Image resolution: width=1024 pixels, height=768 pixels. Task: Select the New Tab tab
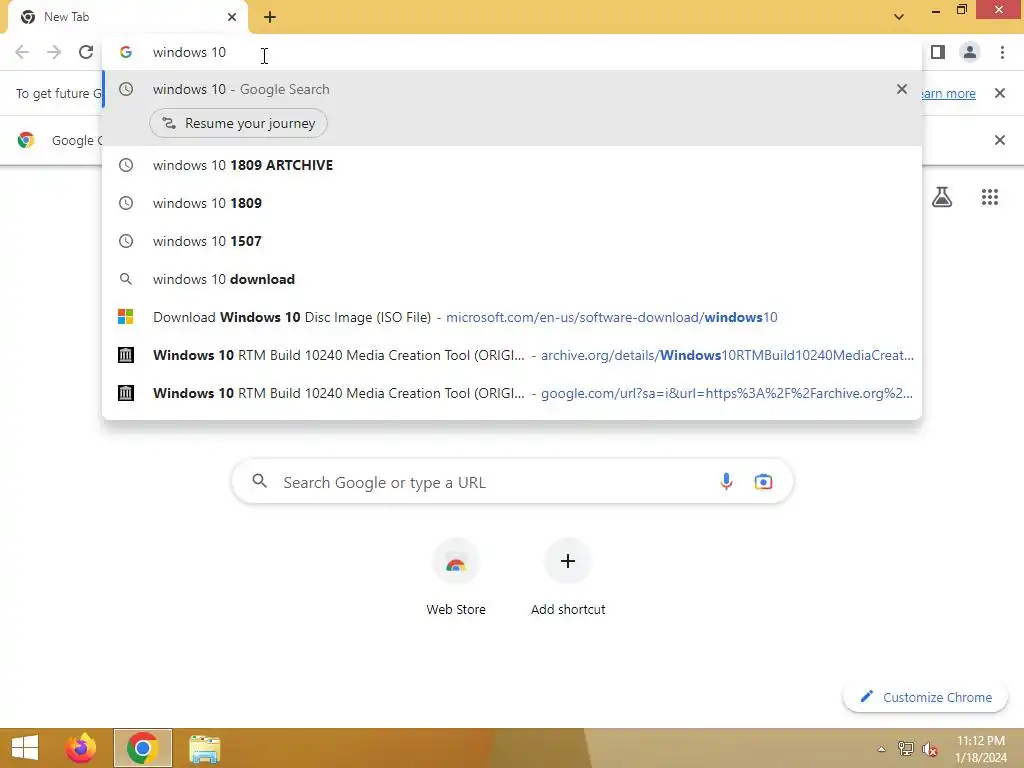click(x=128, y=17)
